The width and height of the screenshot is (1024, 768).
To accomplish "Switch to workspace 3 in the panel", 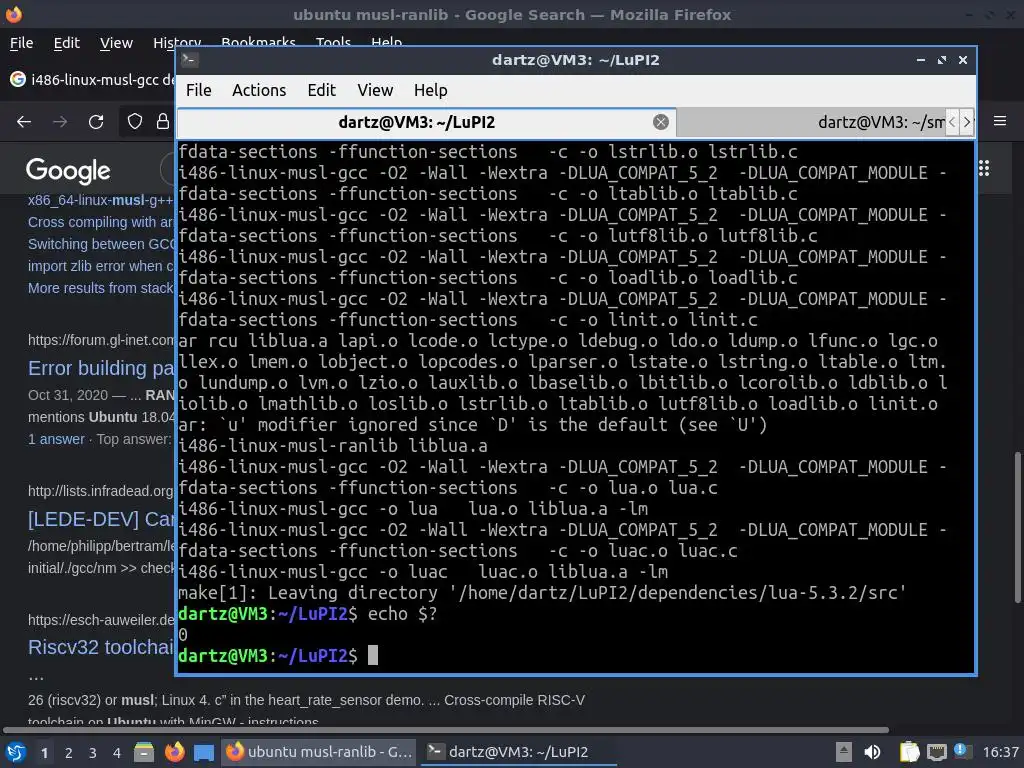I will pyautogui.click(x=93, y=753).
